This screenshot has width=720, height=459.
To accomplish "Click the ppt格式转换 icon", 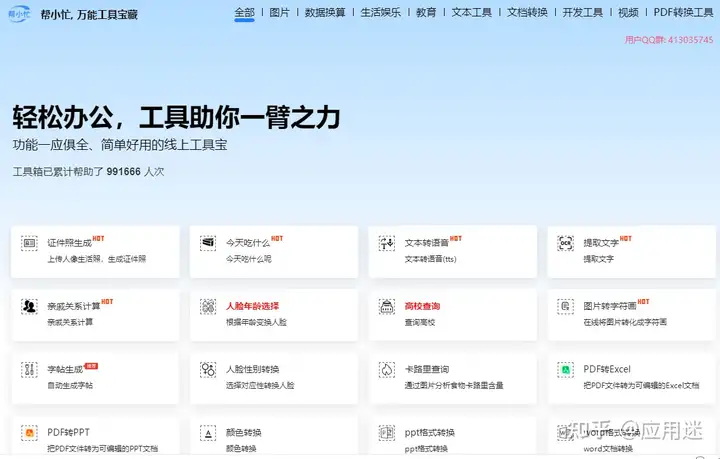I will (x=387, y=432).
